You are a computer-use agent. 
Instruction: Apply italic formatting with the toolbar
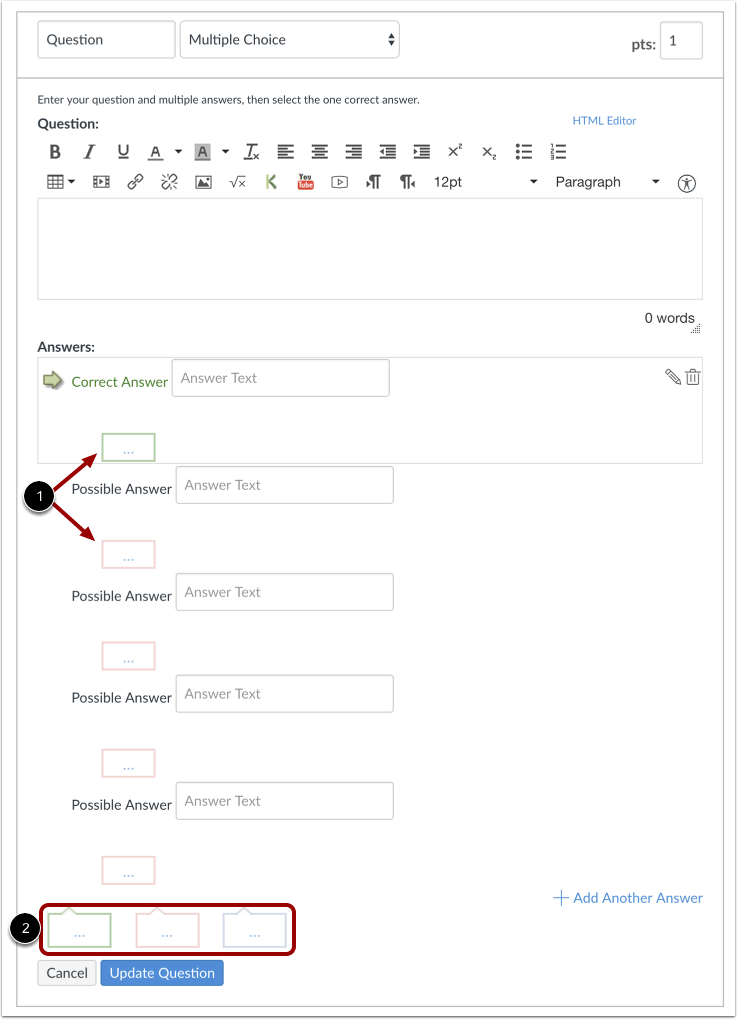coord(89,152)
